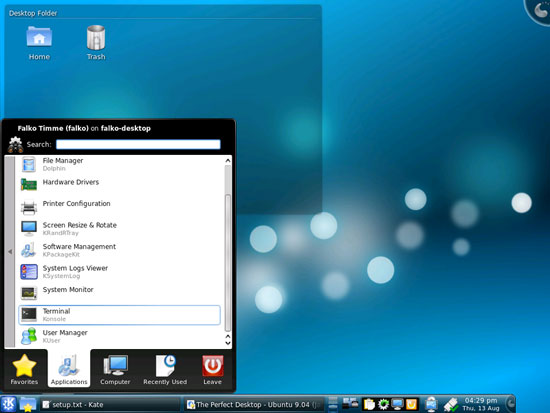Switch to the Favorites tab
The height and width of the screenshot is (413, 550).
tap(24, 369)
